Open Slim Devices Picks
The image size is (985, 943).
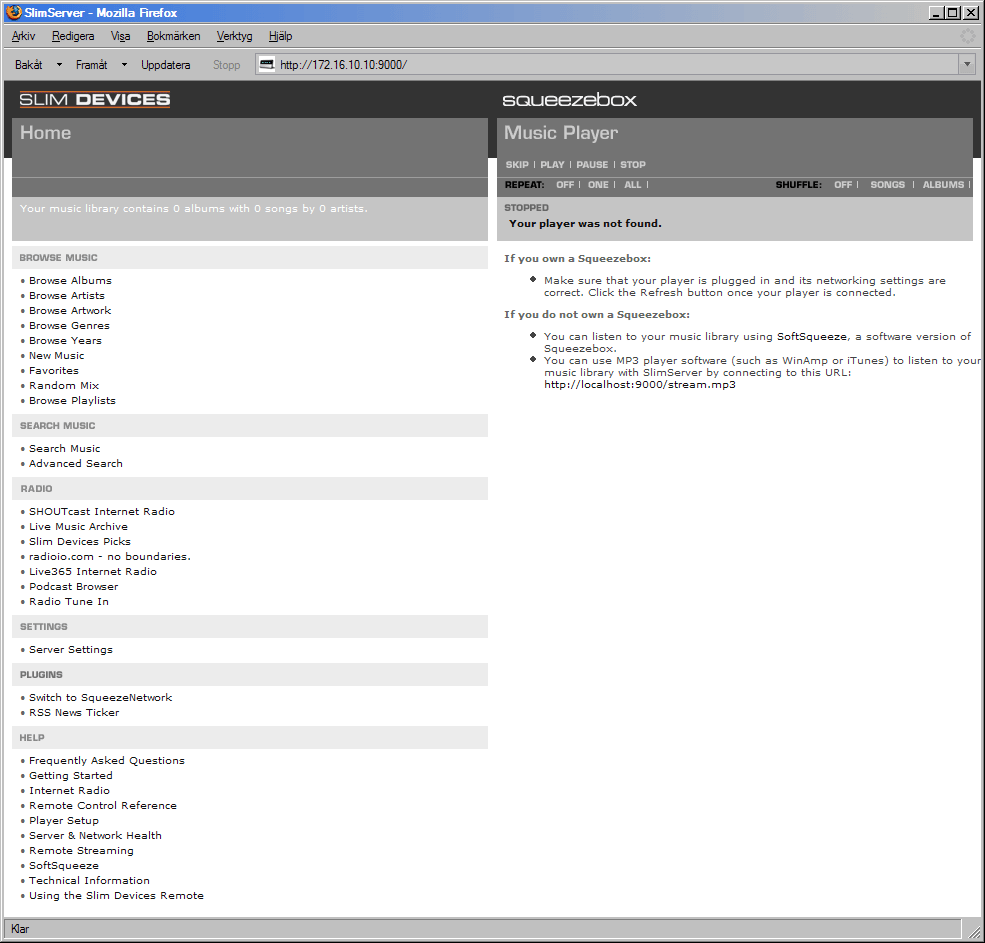tap(80, 542)
